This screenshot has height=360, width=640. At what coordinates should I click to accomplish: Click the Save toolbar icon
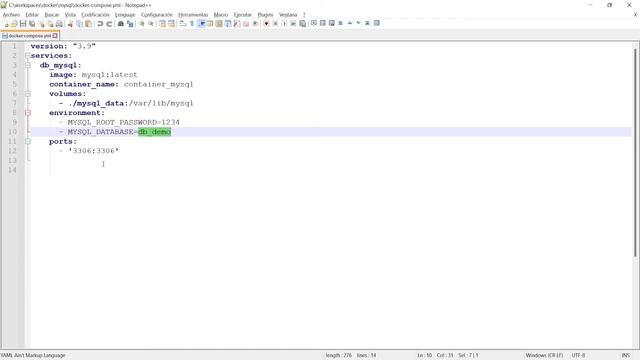[23, 24]
